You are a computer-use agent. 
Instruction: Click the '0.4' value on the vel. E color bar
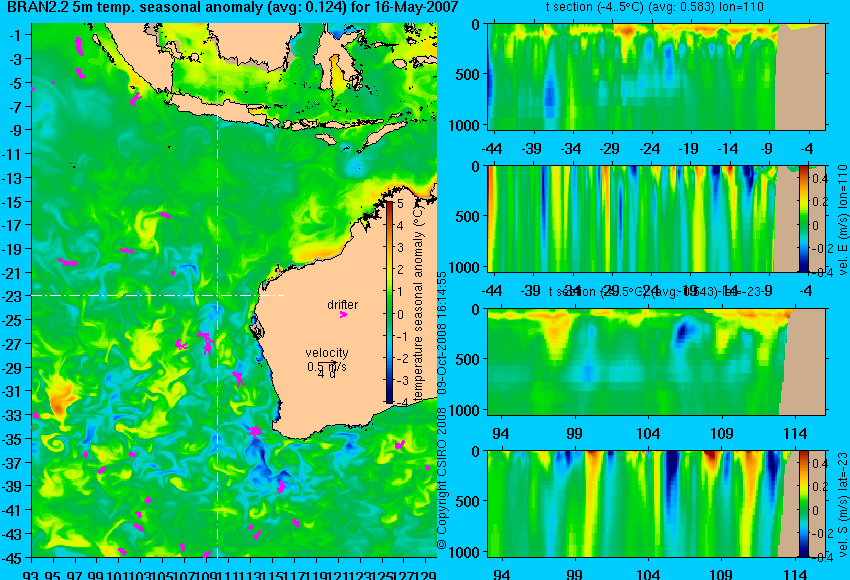point(820,179)
